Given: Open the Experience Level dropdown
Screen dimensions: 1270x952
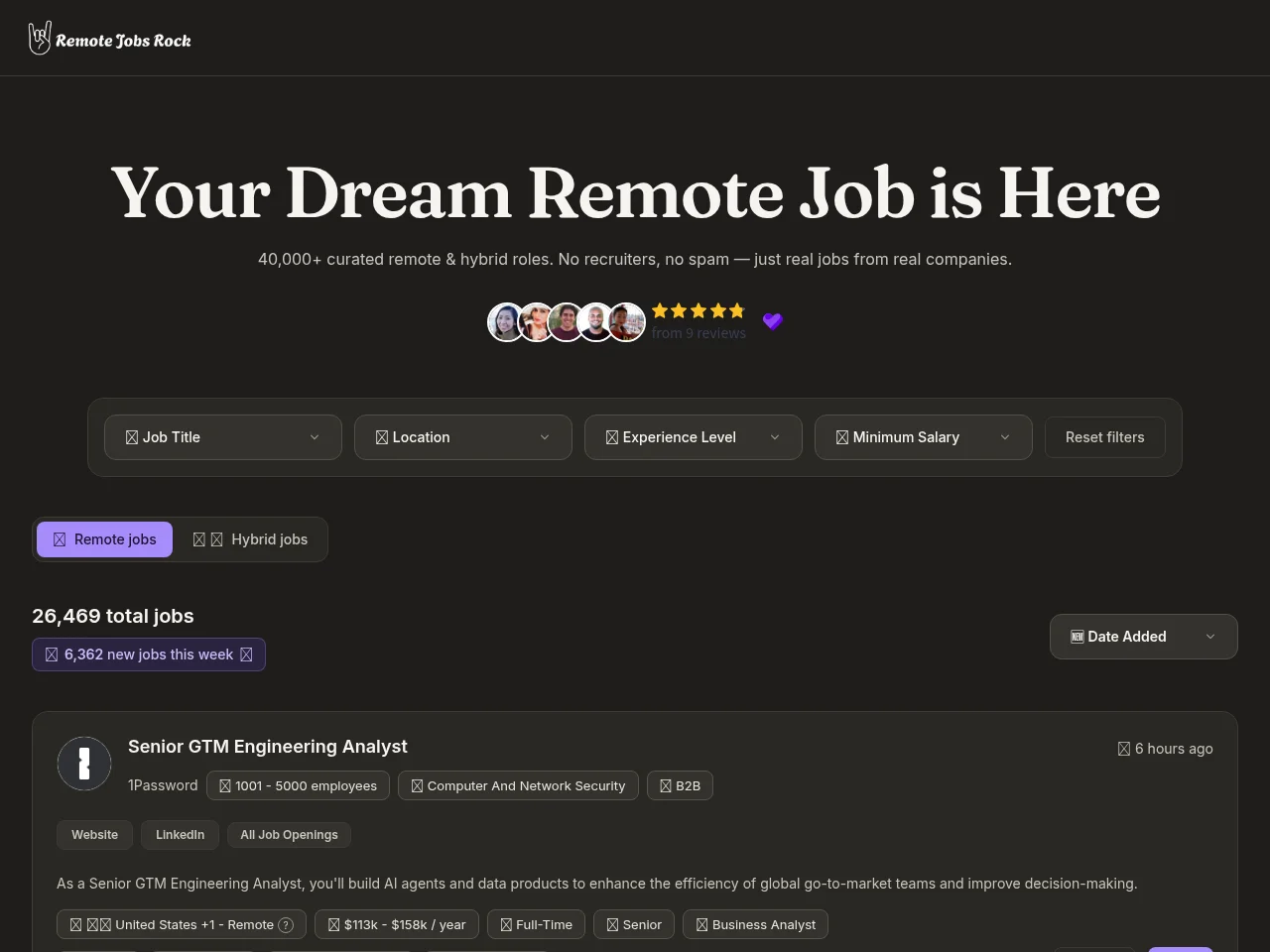Looking at the screenshot, I should 694,437.
